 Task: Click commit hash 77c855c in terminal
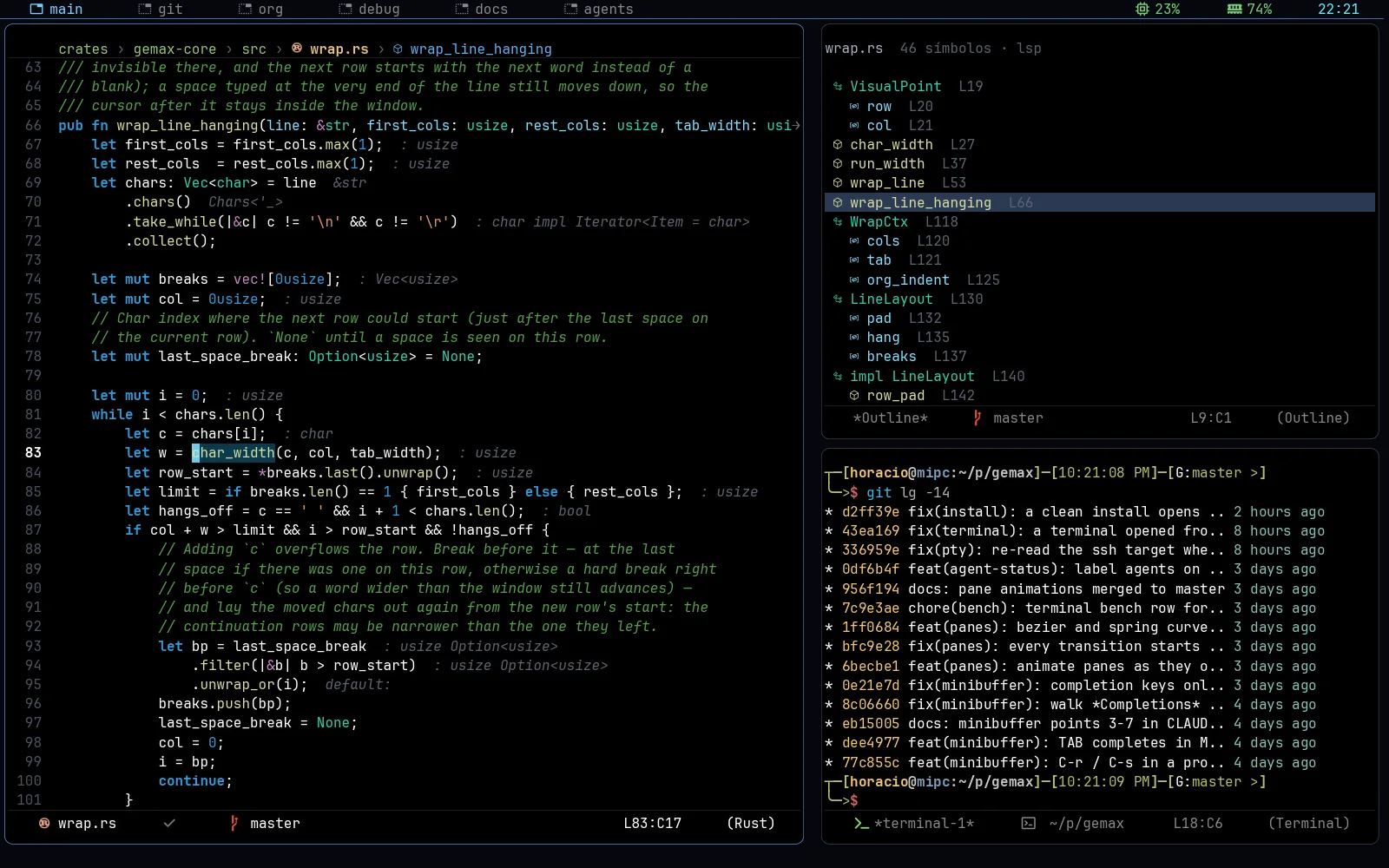coord(871,763)
